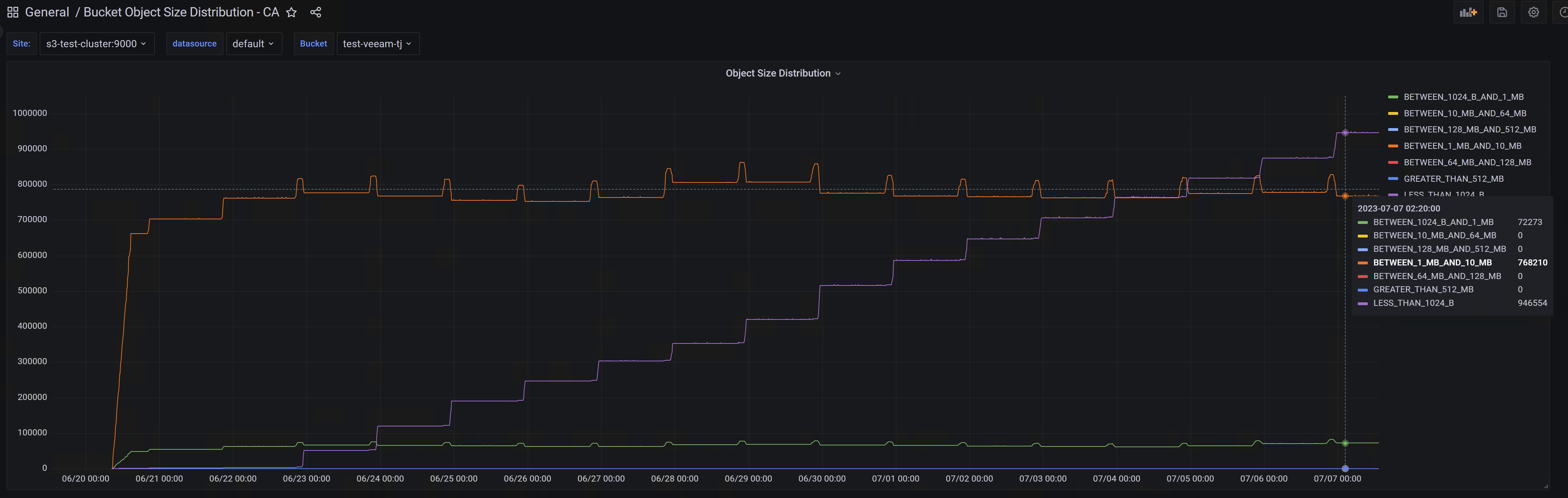Click Bucket Object Size Distribution - CA title

pos(181,12)
